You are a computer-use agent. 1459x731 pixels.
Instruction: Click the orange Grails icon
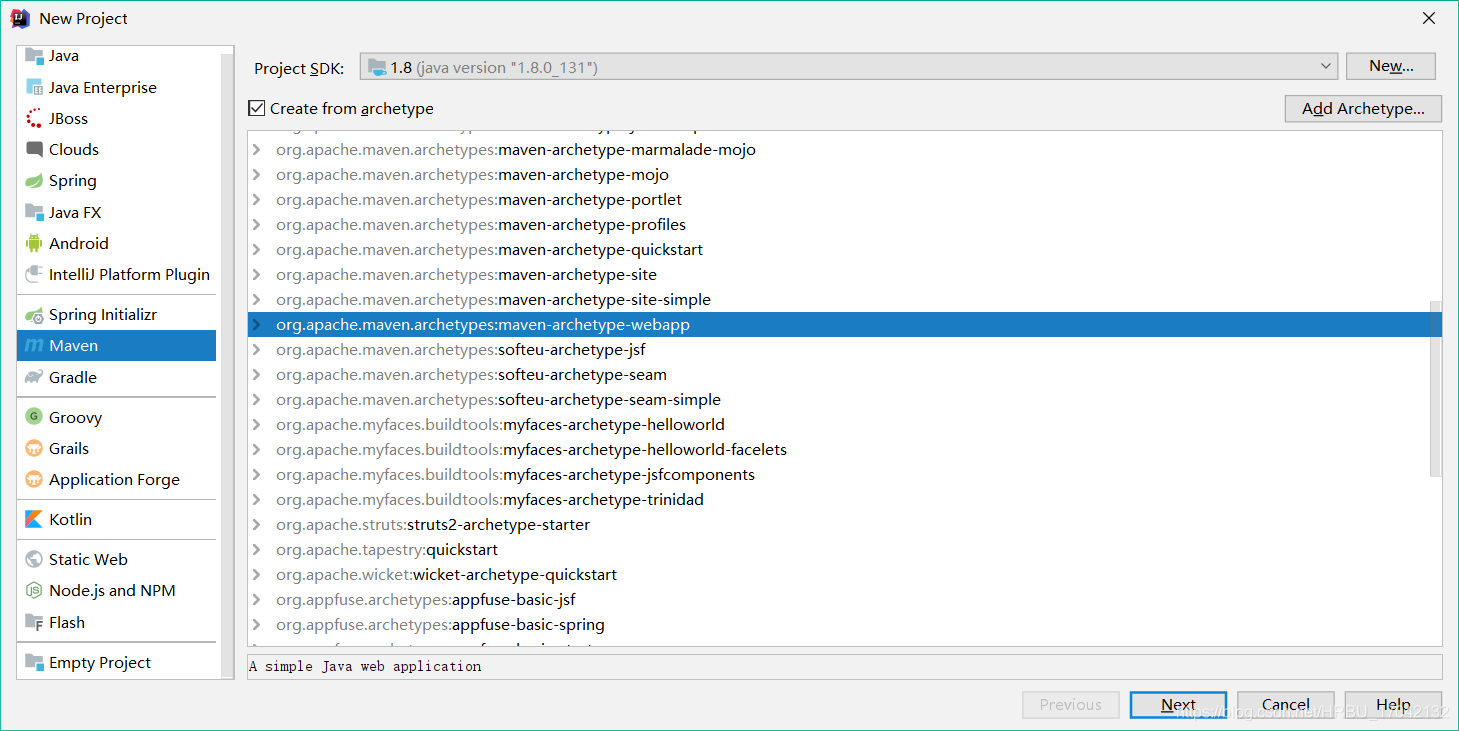coord(35,448)
